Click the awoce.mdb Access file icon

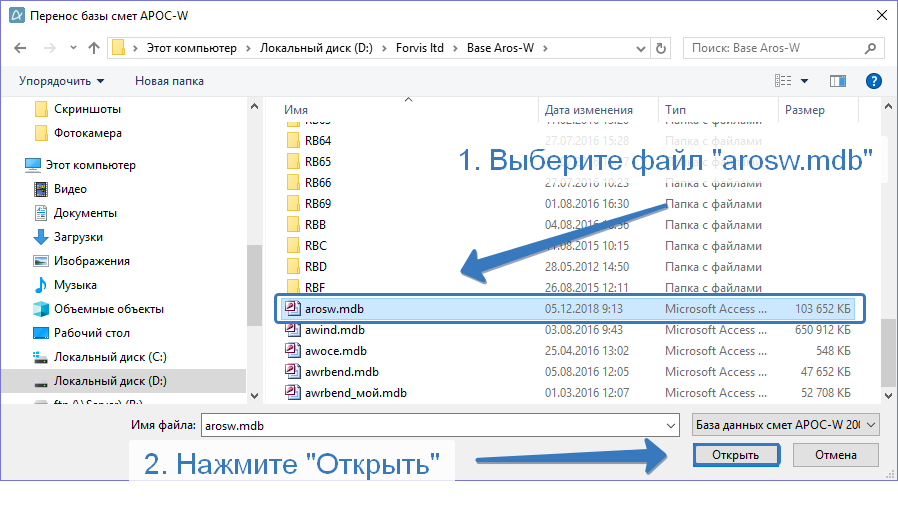[293, 351]
